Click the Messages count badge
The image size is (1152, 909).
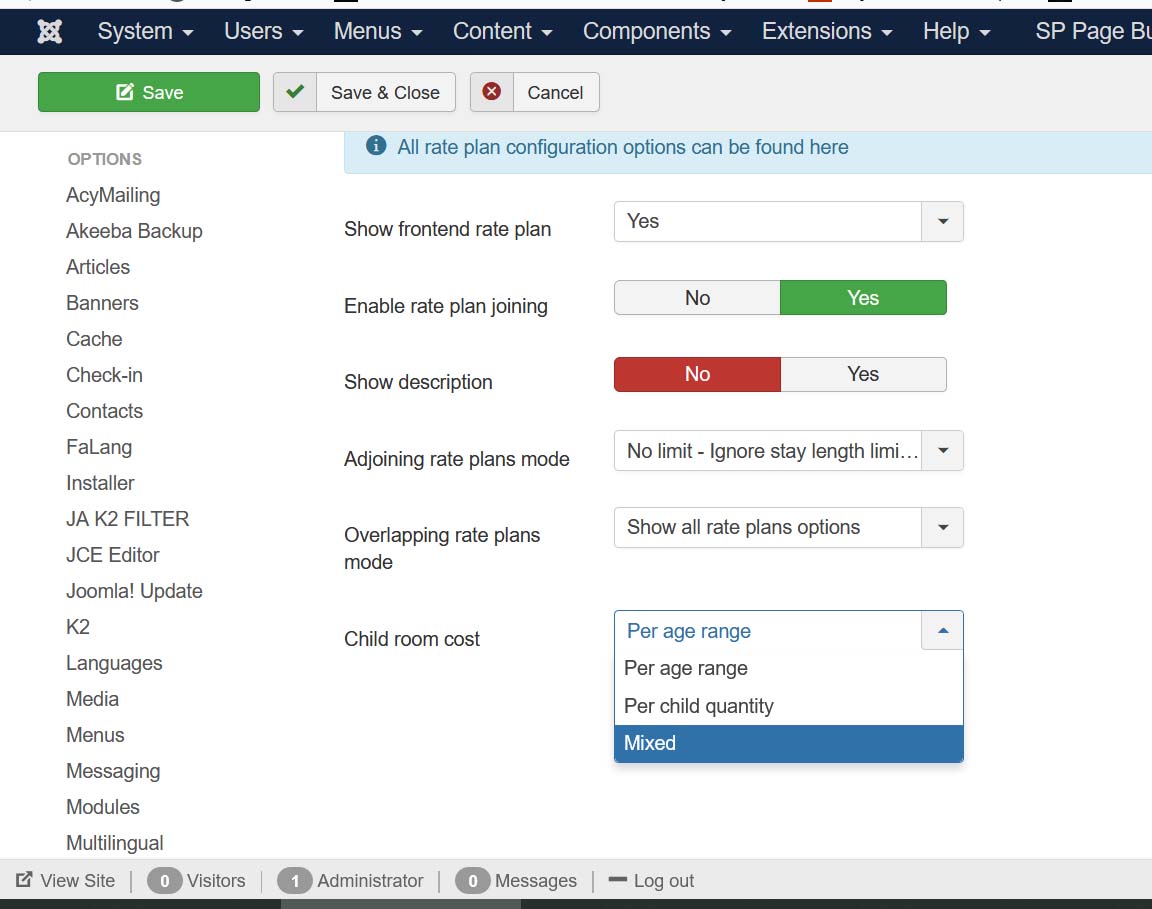coord(472,881)
